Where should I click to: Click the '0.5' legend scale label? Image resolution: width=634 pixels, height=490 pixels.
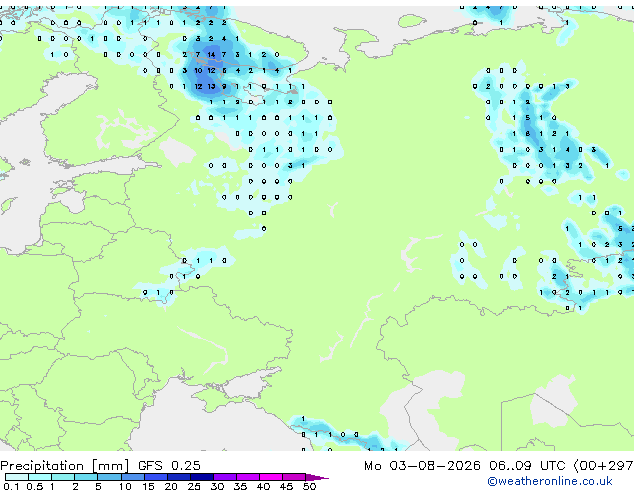click(x=34, y=486)
